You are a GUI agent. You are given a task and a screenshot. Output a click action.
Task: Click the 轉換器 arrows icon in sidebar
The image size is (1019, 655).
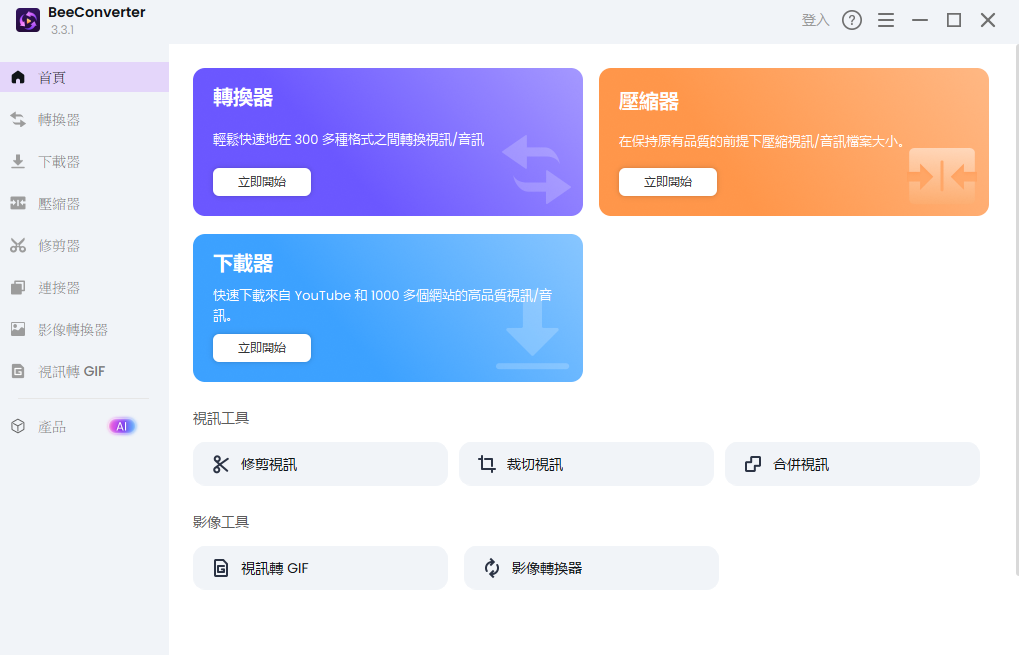(18, 120)
